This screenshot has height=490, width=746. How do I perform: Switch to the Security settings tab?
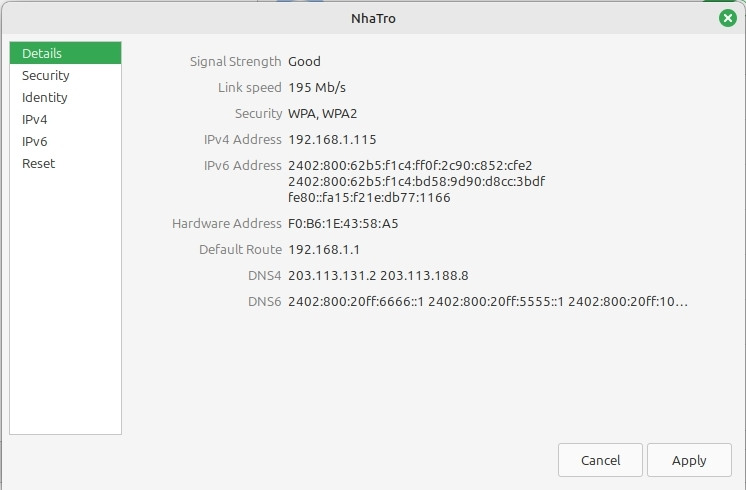(x=46, y=75)
